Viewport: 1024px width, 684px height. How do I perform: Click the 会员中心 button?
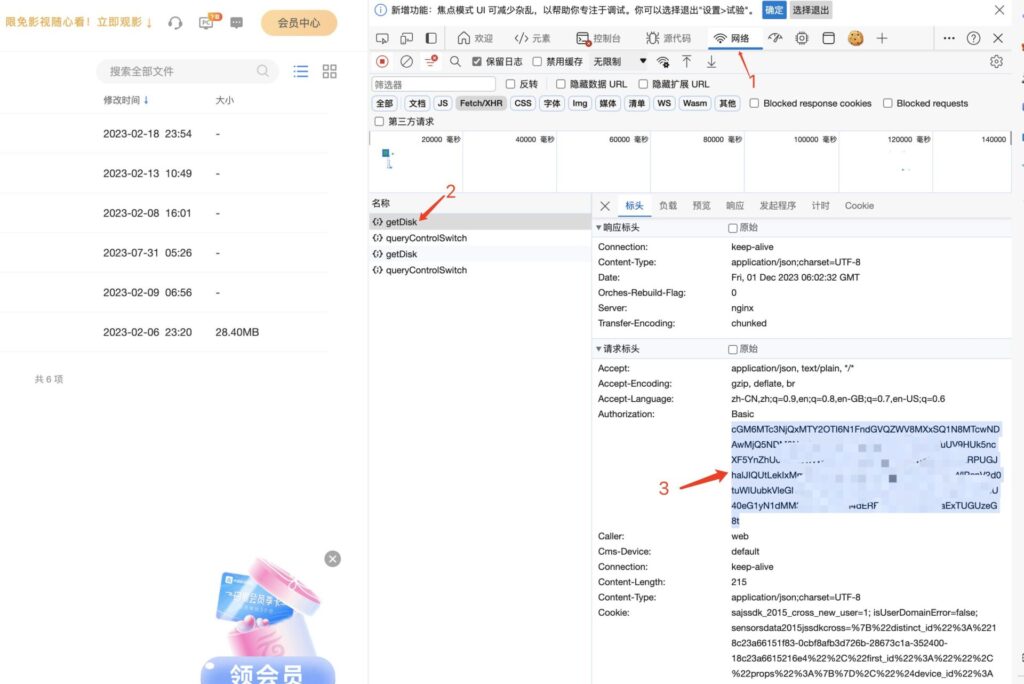point(299,22)
